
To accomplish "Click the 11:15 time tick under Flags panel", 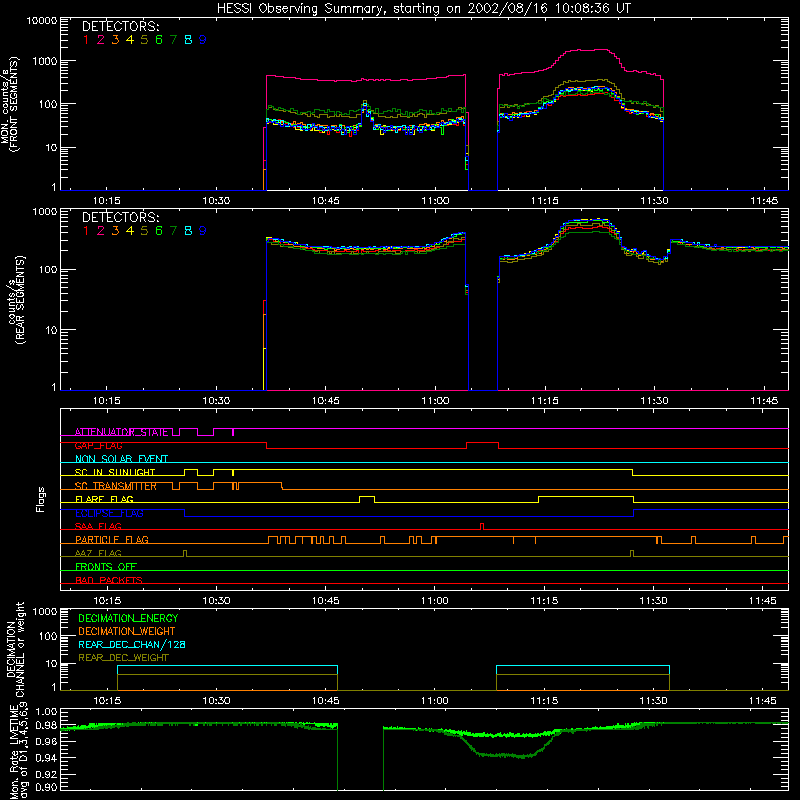I will [x=544, y=601].
